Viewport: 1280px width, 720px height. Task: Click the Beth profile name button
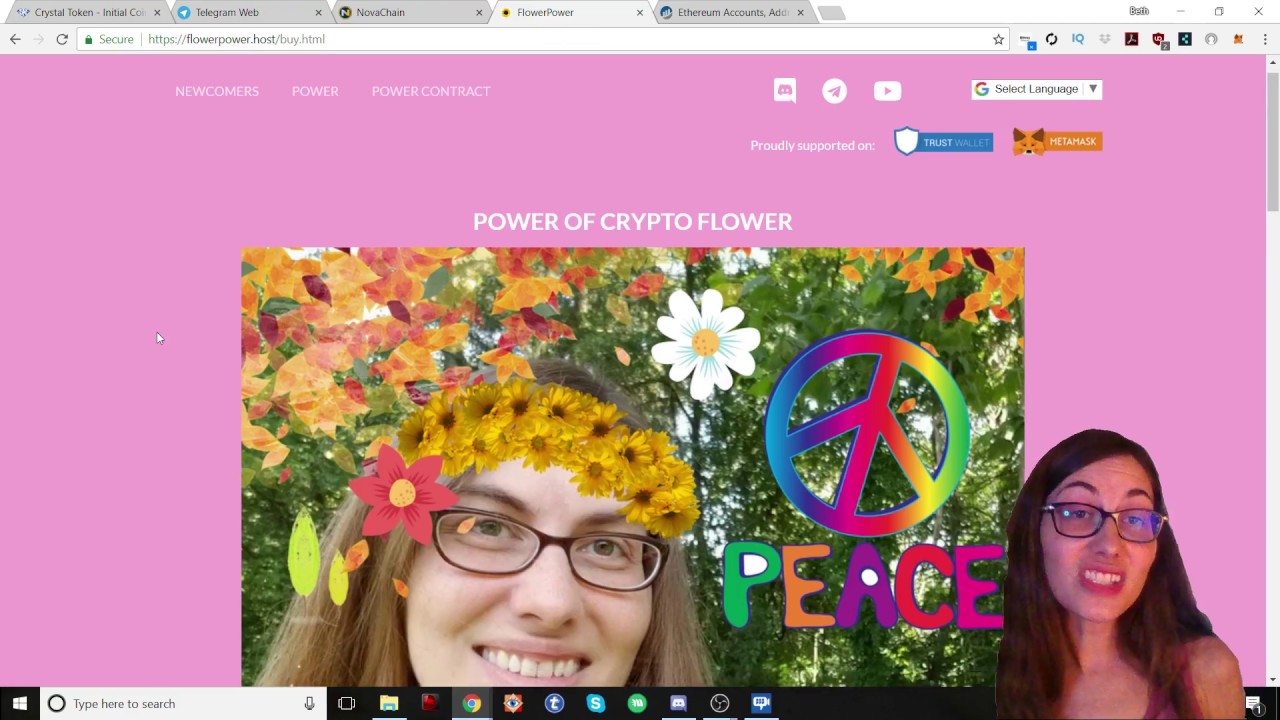[1139, 11]
